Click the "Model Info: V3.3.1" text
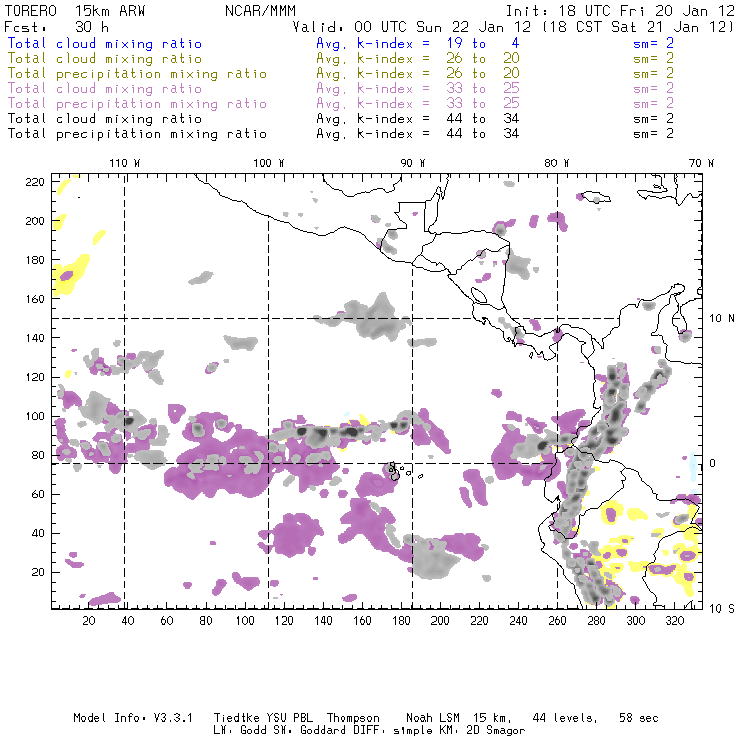740x740 pixels. click(133, 718)
